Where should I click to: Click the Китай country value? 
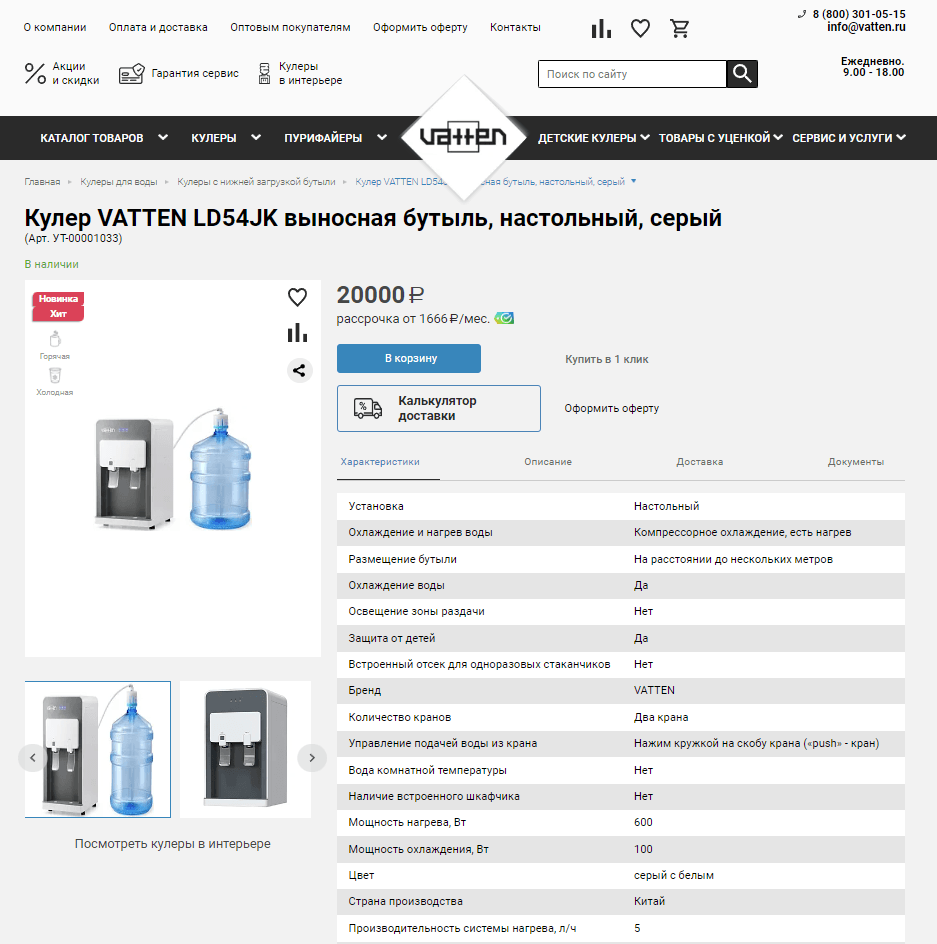(649, 901)
